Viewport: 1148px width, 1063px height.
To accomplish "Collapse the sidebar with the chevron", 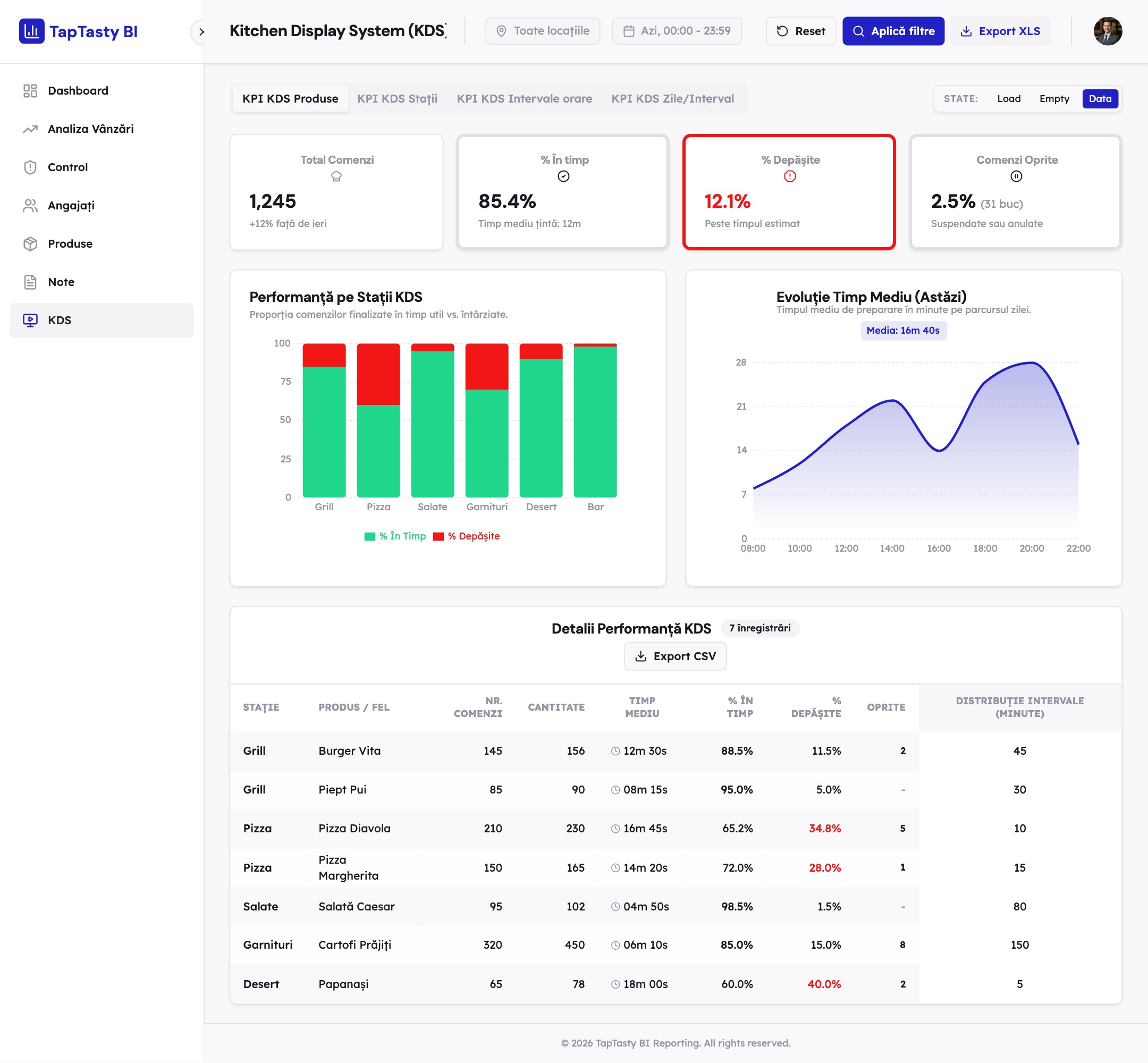I will click(x=201, y=32).
